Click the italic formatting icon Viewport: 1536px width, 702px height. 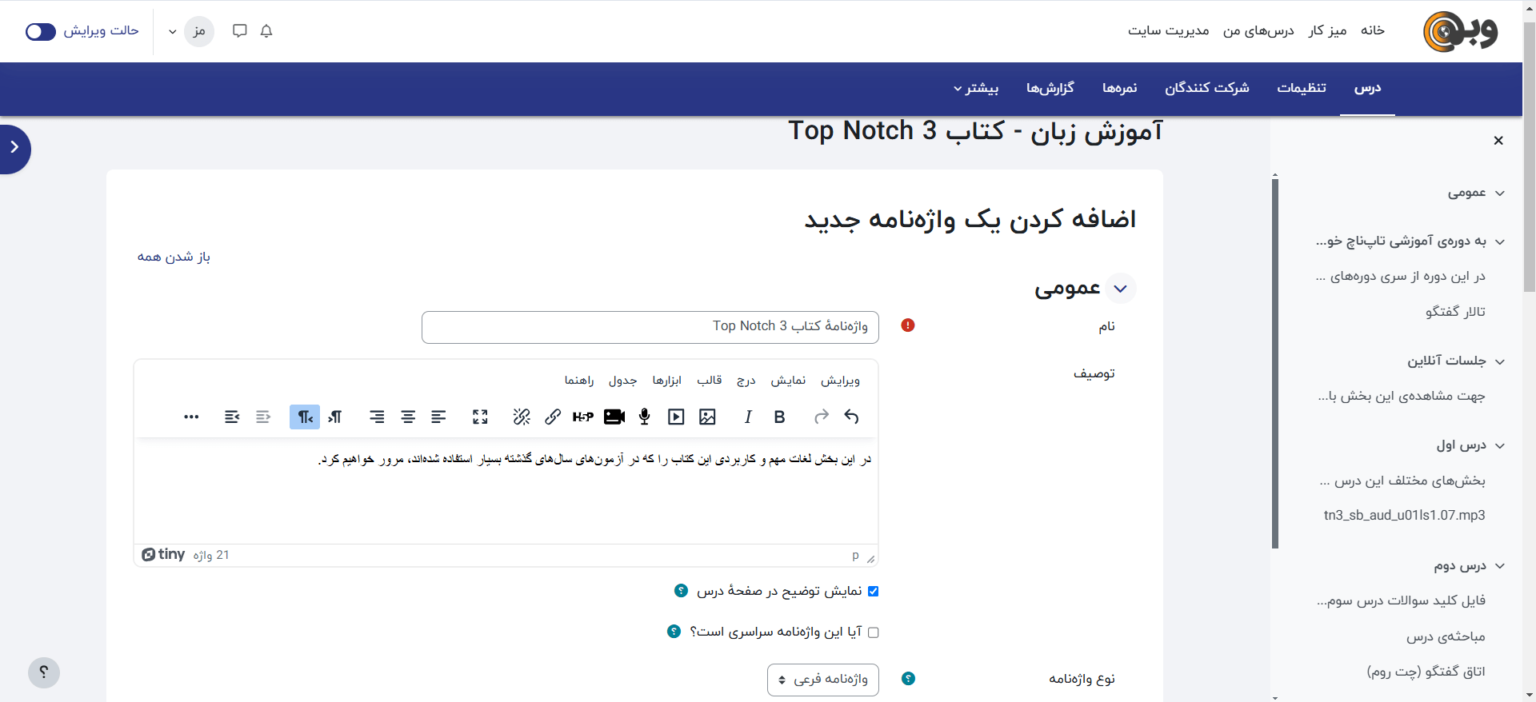pos(747,417)
